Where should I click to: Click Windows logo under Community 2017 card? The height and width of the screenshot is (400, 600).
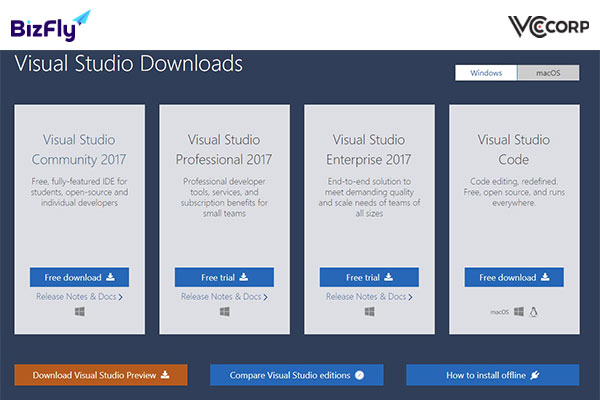(x=80, y=312)
